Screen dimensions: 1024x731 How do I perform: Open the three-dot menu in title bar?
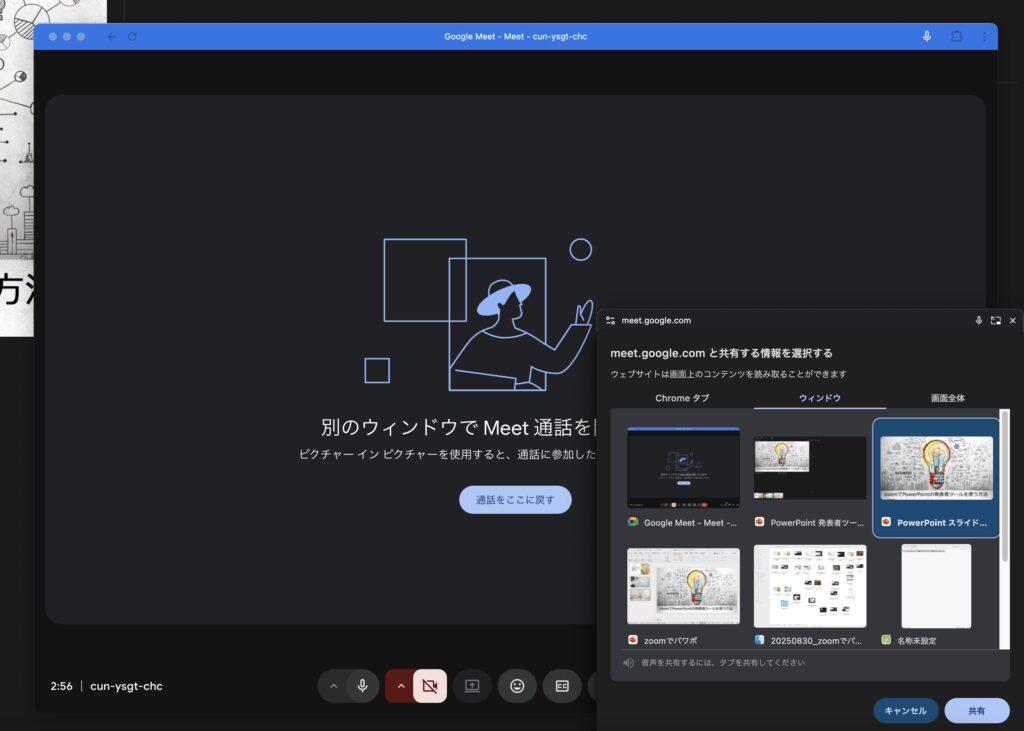pos(984,36)
